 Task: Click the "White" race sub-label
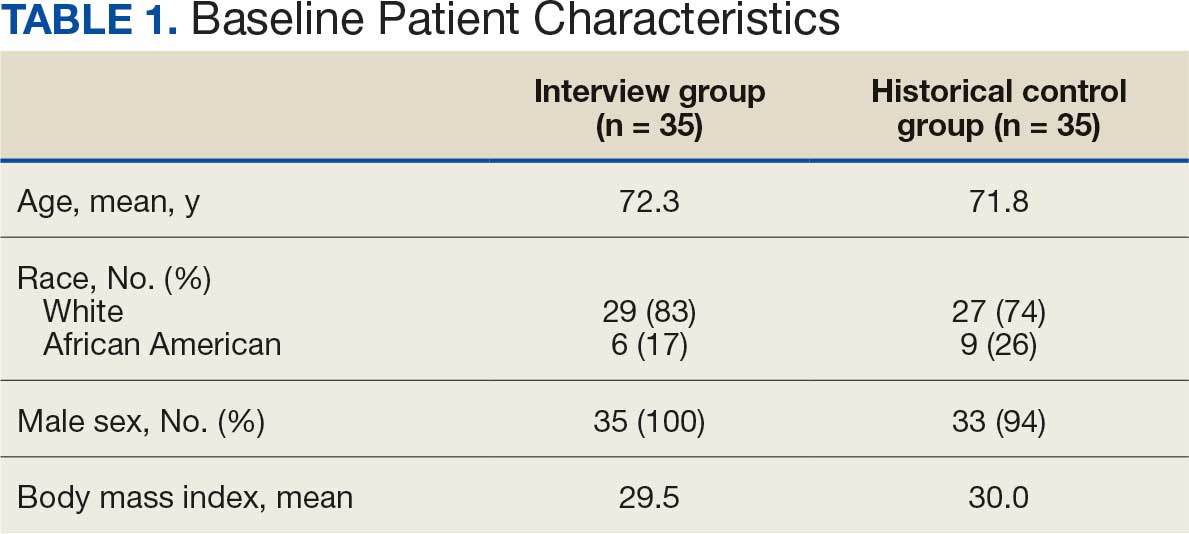(x=83, y=311)
